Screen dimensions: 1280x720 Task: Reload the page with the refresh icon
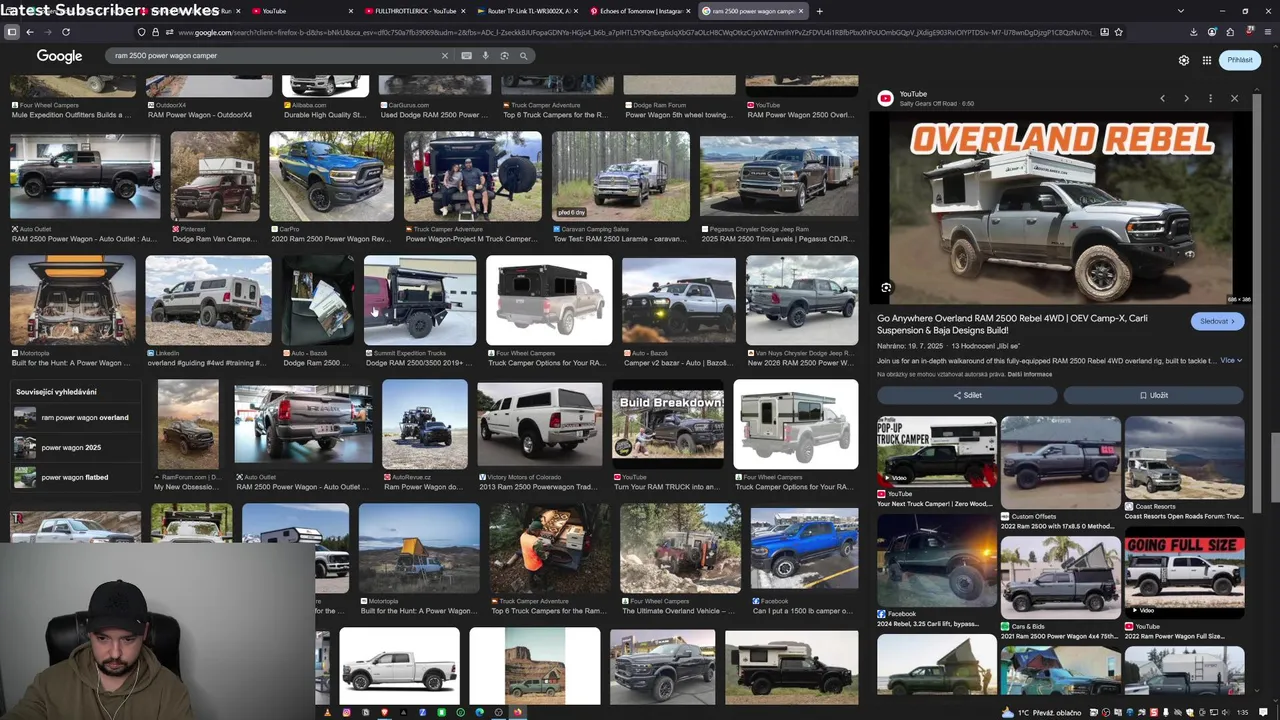[65, 32]
